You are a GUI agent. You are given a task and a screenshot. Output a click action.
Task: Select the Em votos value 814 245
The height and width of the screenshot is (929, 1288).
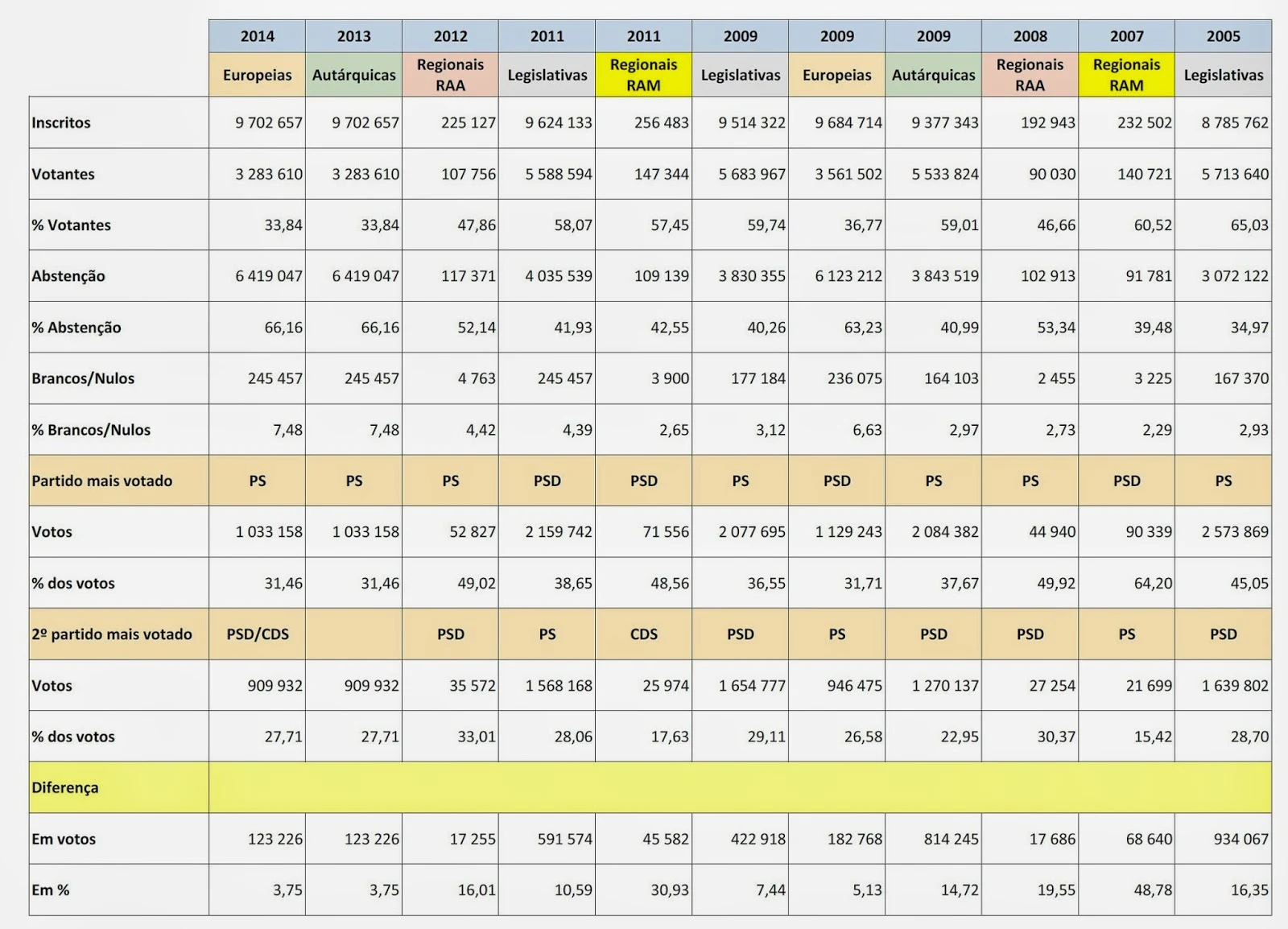(x=952, y=839)
